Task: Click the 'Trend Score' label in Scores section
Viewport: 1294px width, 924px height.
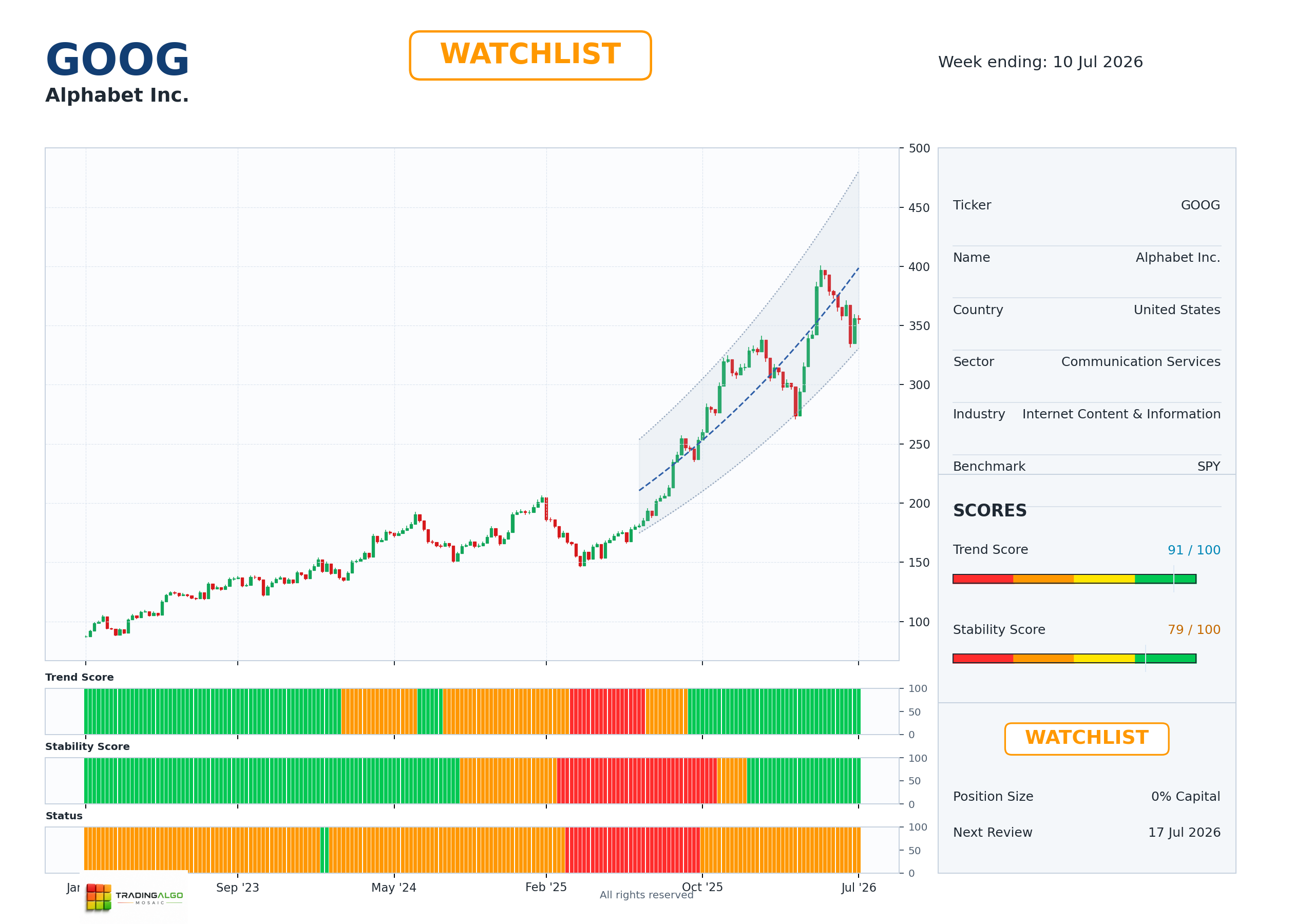Action: point(990,550)
